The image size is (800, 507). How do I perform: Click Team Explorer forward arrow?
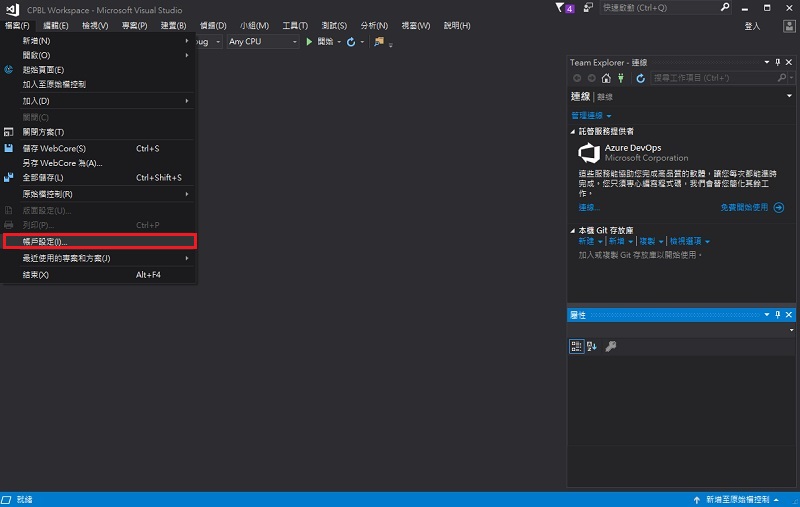591,78
